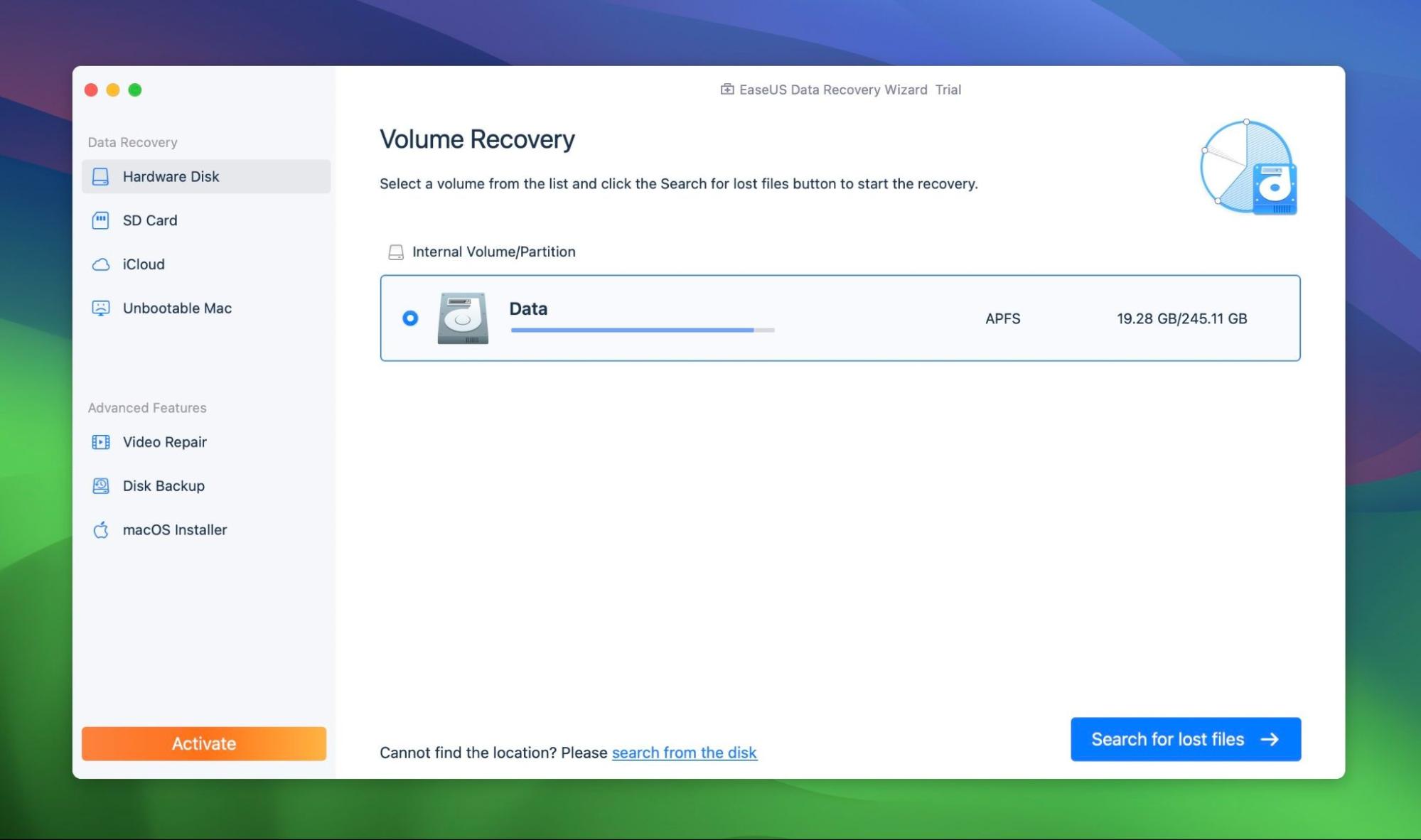The width and height of the screenshot is (1421, 840).
Task: Click the pie chart disk illustration
Action: pos(1249,168)
